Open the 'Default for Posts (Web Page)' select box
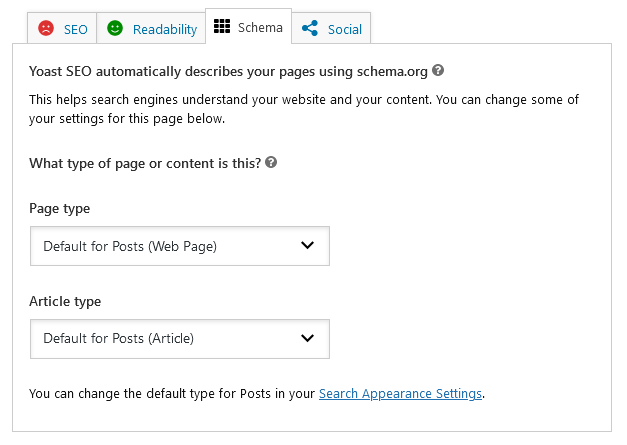The height and width of the screenshot is (445, 627). (180, 246)
